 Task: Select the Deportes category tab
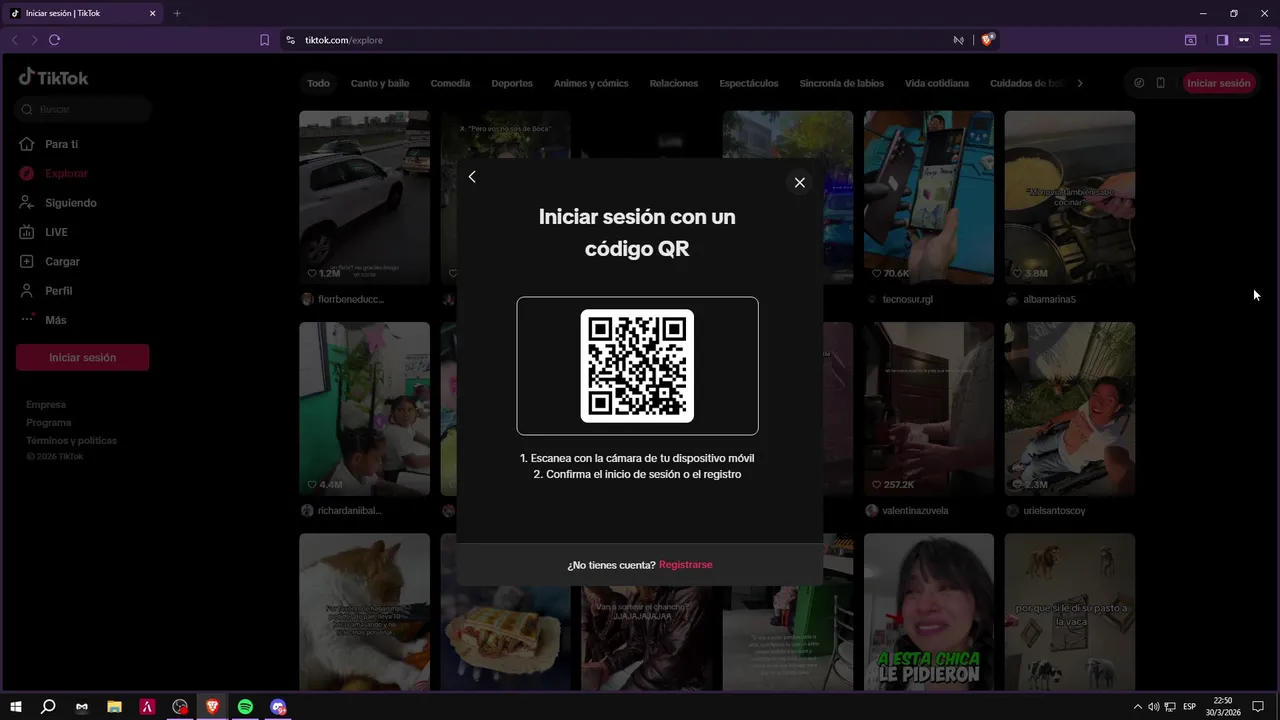[512, 83]
